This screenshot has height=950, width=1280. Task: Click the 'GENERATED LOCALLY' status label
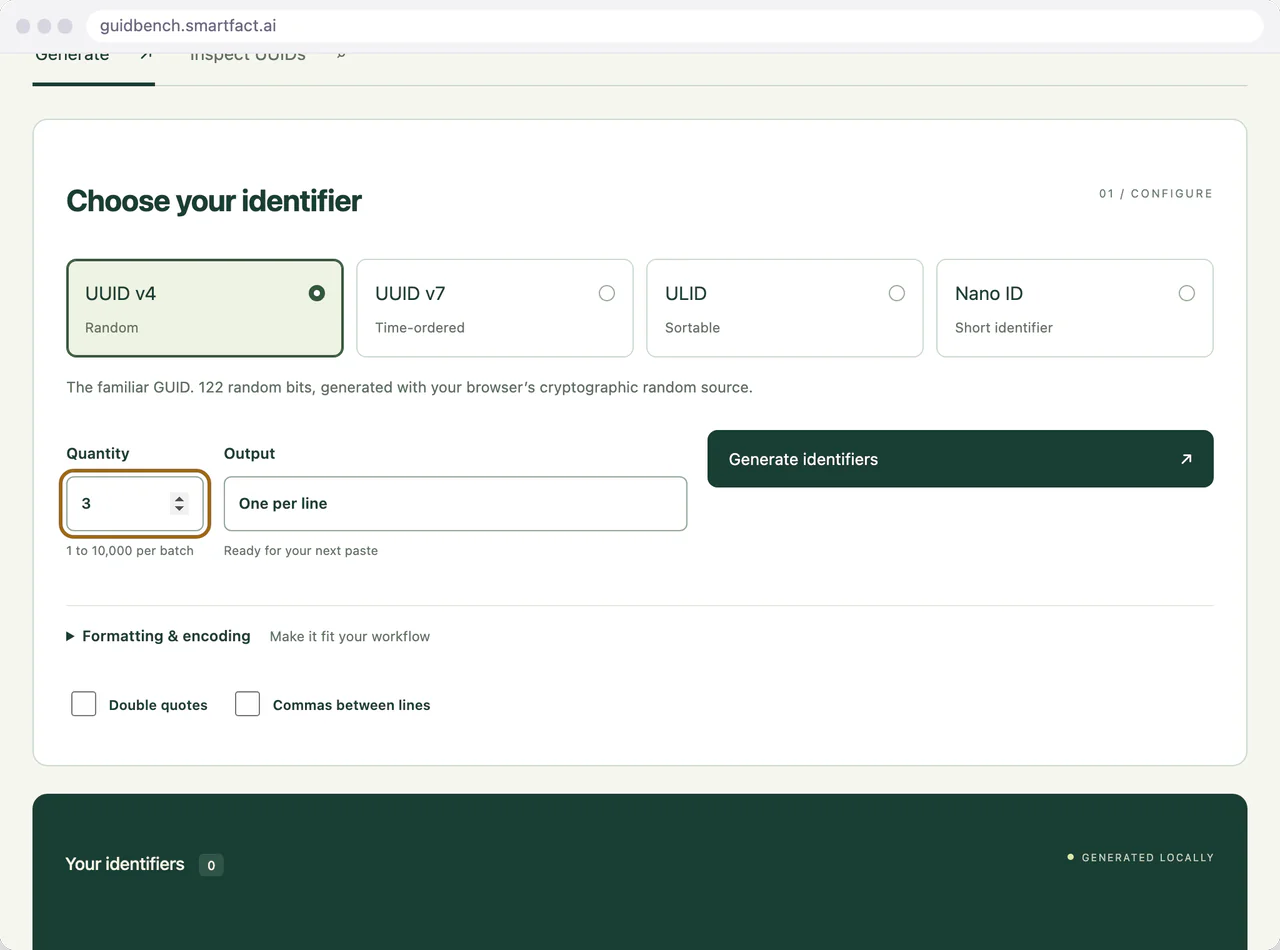pos(1140,857)
